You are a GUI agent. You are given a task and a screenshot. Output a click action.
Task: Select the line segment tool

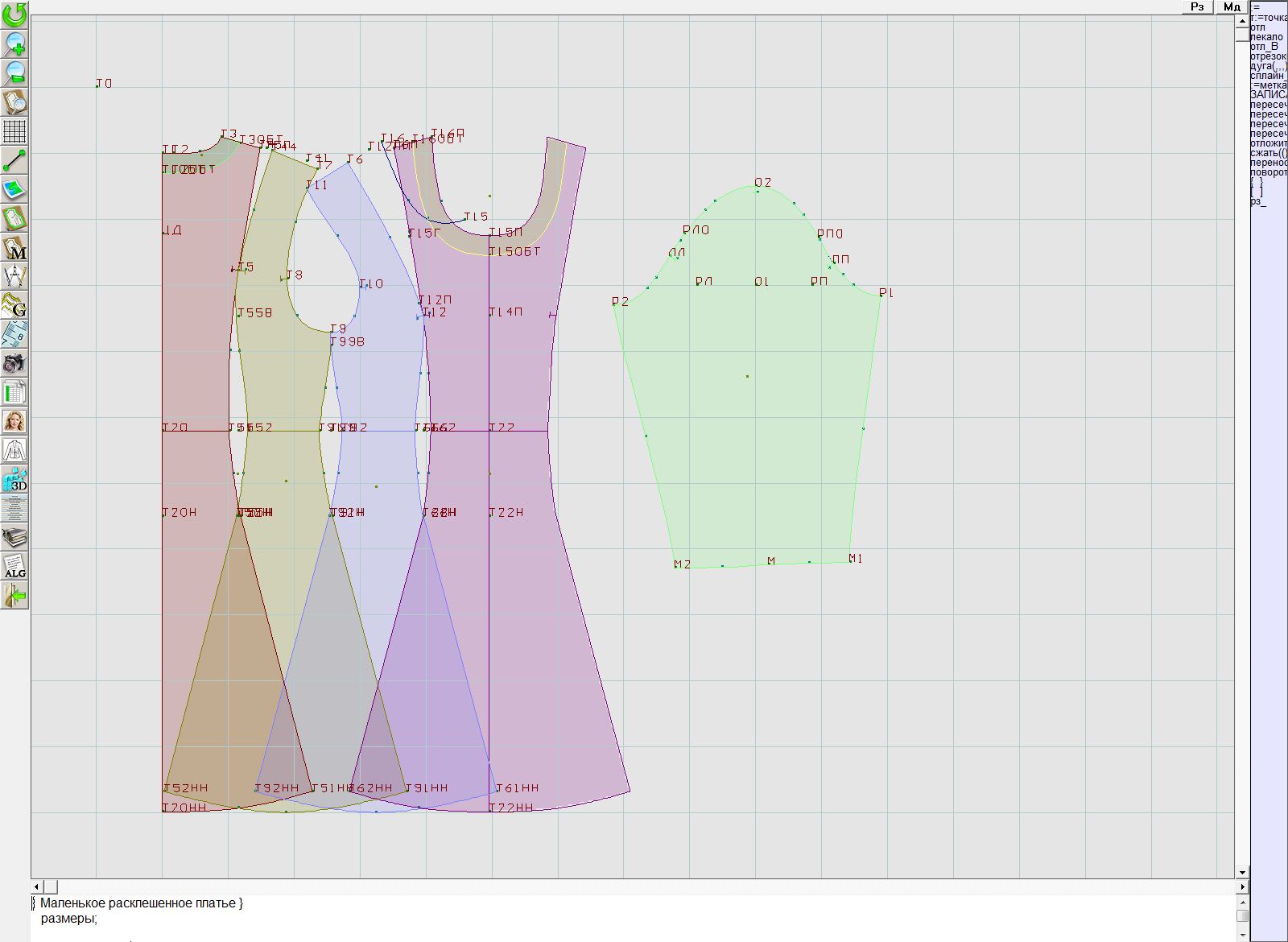[14, 160]
